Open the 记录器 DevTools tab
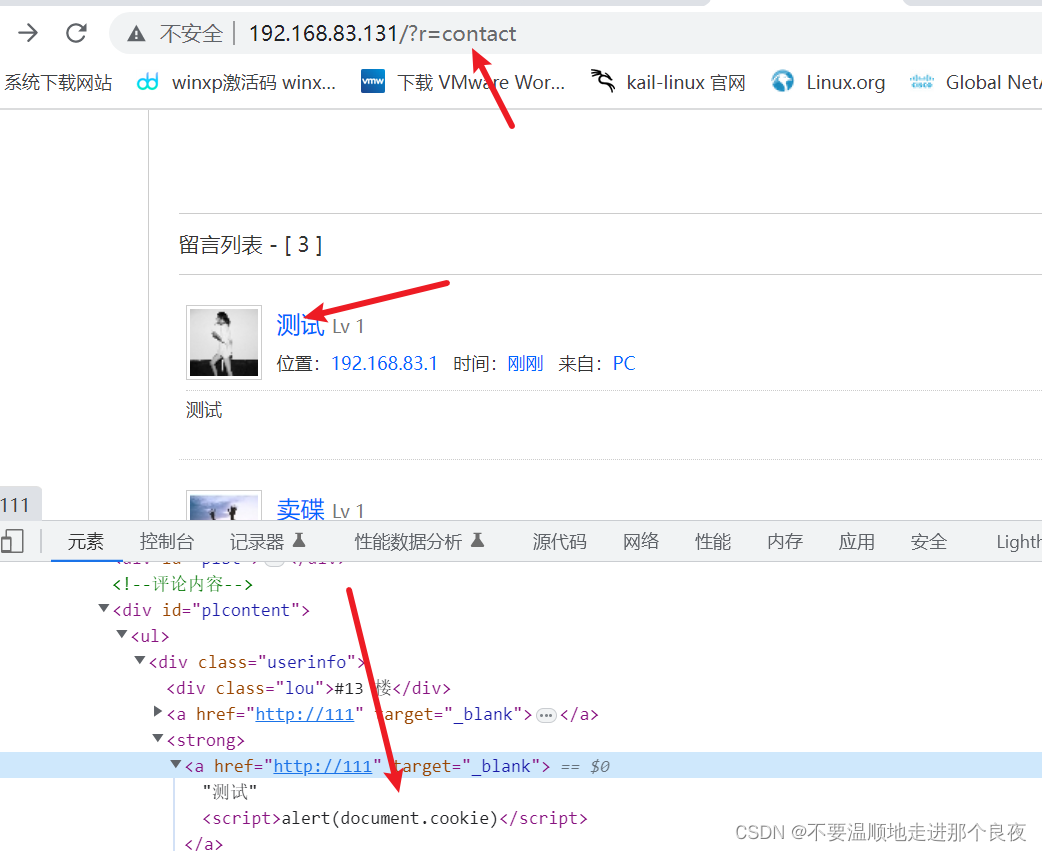The image size is (1042, 851). point(267,541)
